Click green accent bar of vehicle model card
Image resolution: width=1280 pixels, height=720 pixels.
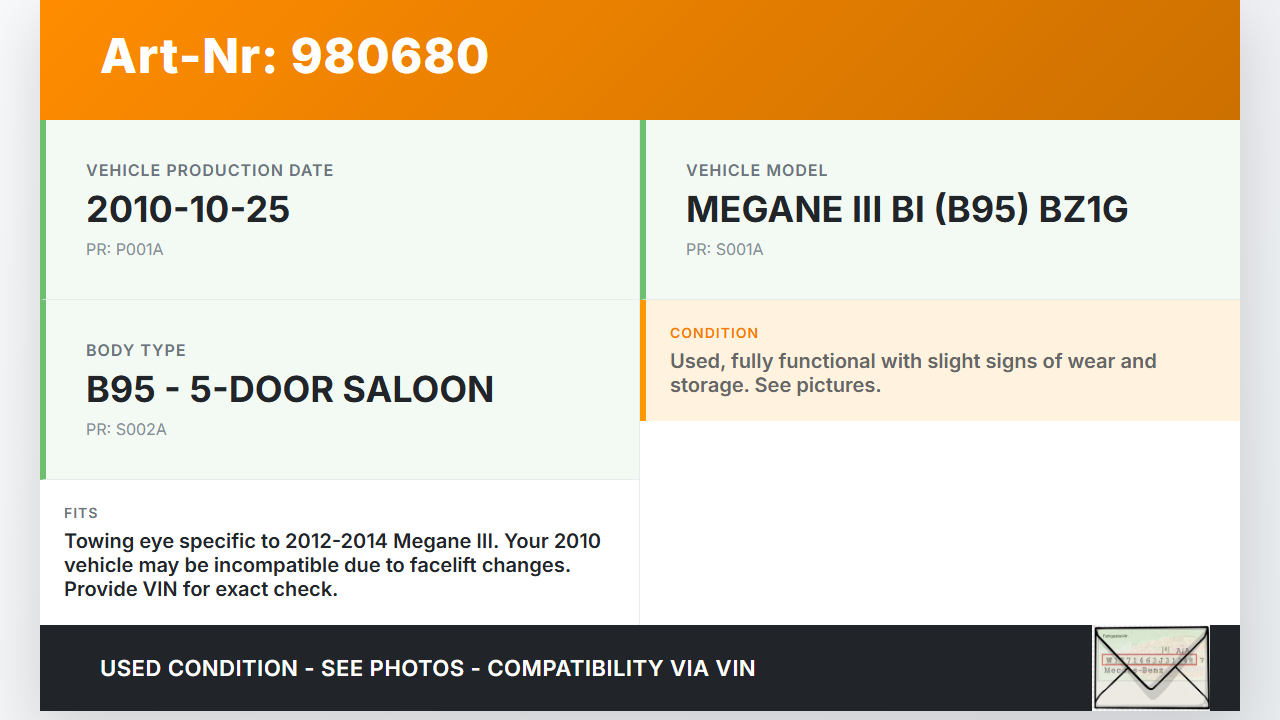tap(643, 210)
